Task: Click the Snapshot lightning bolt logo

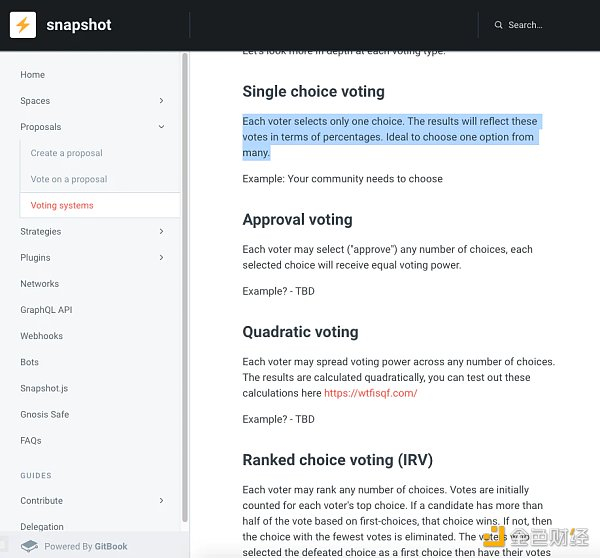Action: tap(23, 25)
